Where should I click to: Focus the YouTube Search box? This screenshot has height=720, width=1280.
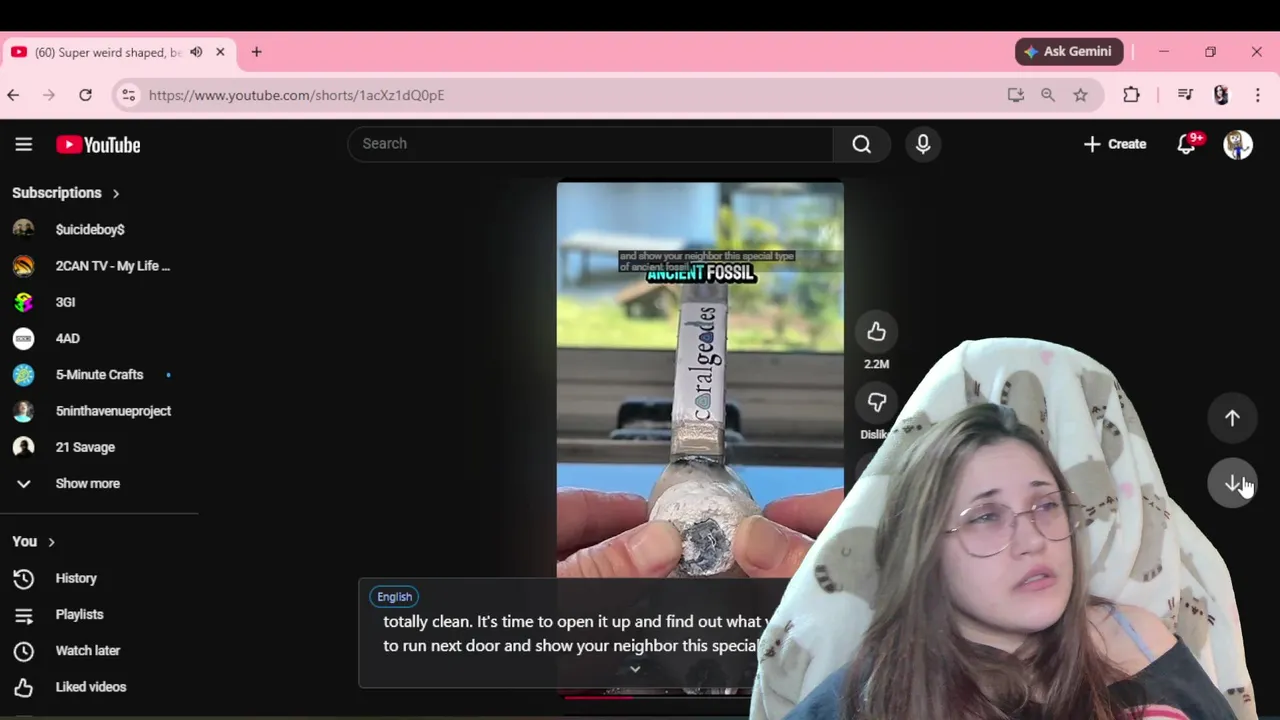(590, 144)
